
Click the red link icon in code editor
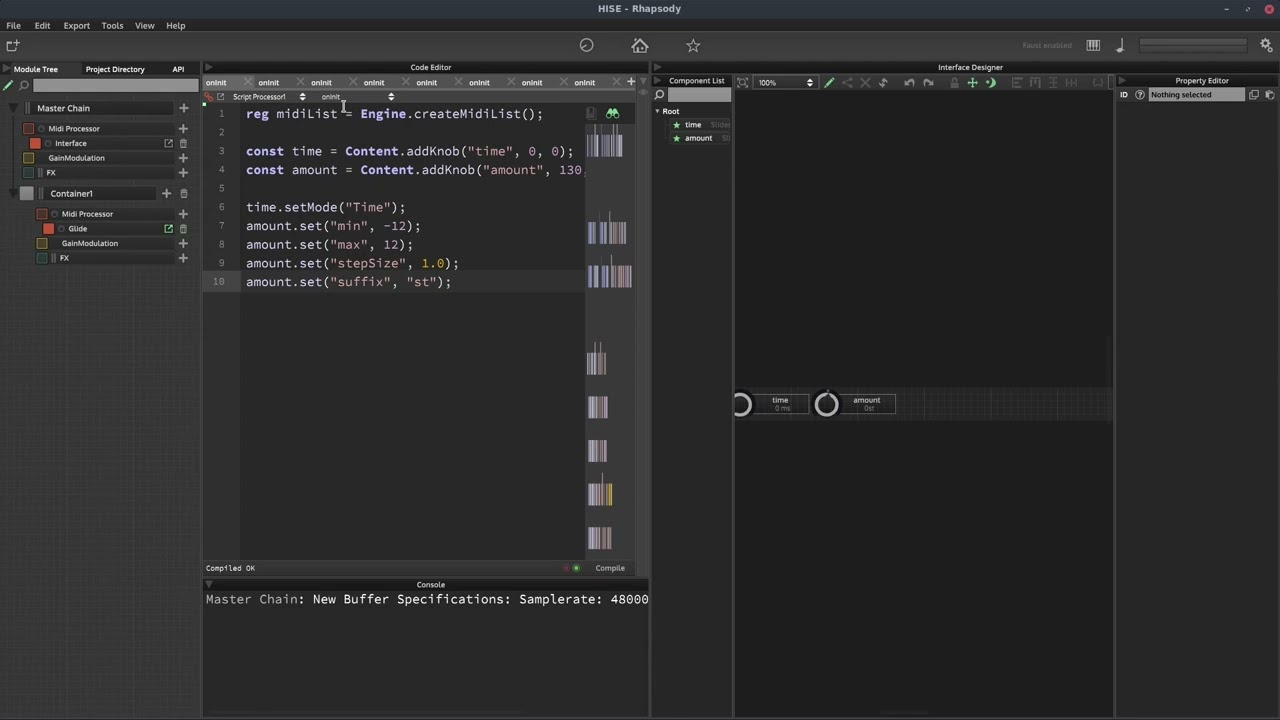[208, 97]
